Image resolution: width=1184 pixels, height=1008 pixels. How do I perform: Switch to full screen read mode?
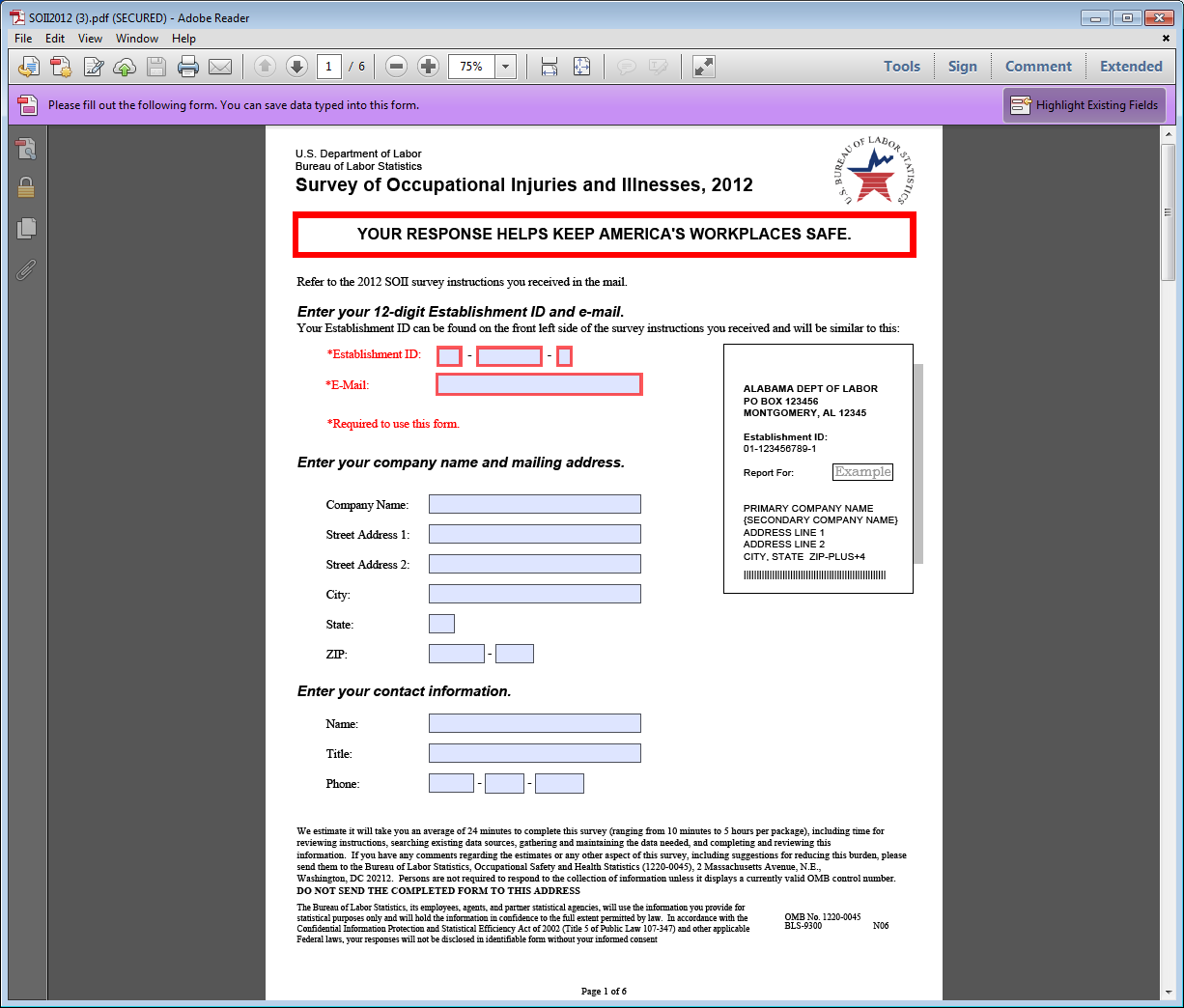tap(704, 67)
